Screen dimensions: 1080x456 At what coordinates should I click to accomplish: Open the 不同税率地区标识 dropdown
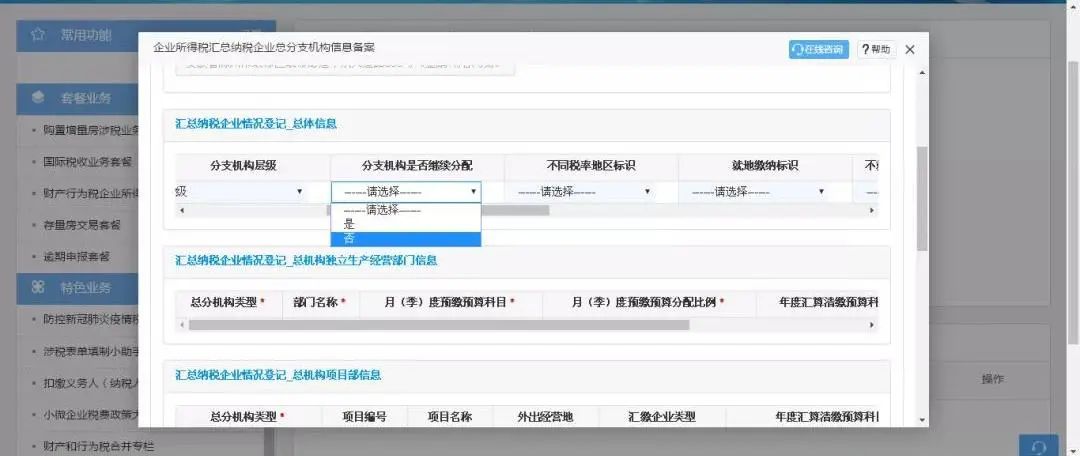583,191
